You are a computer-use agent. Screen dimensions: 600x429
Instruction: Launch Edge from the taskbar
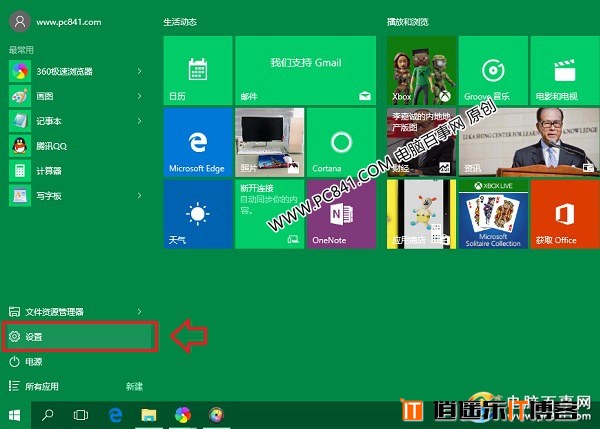tap(115, 415)
